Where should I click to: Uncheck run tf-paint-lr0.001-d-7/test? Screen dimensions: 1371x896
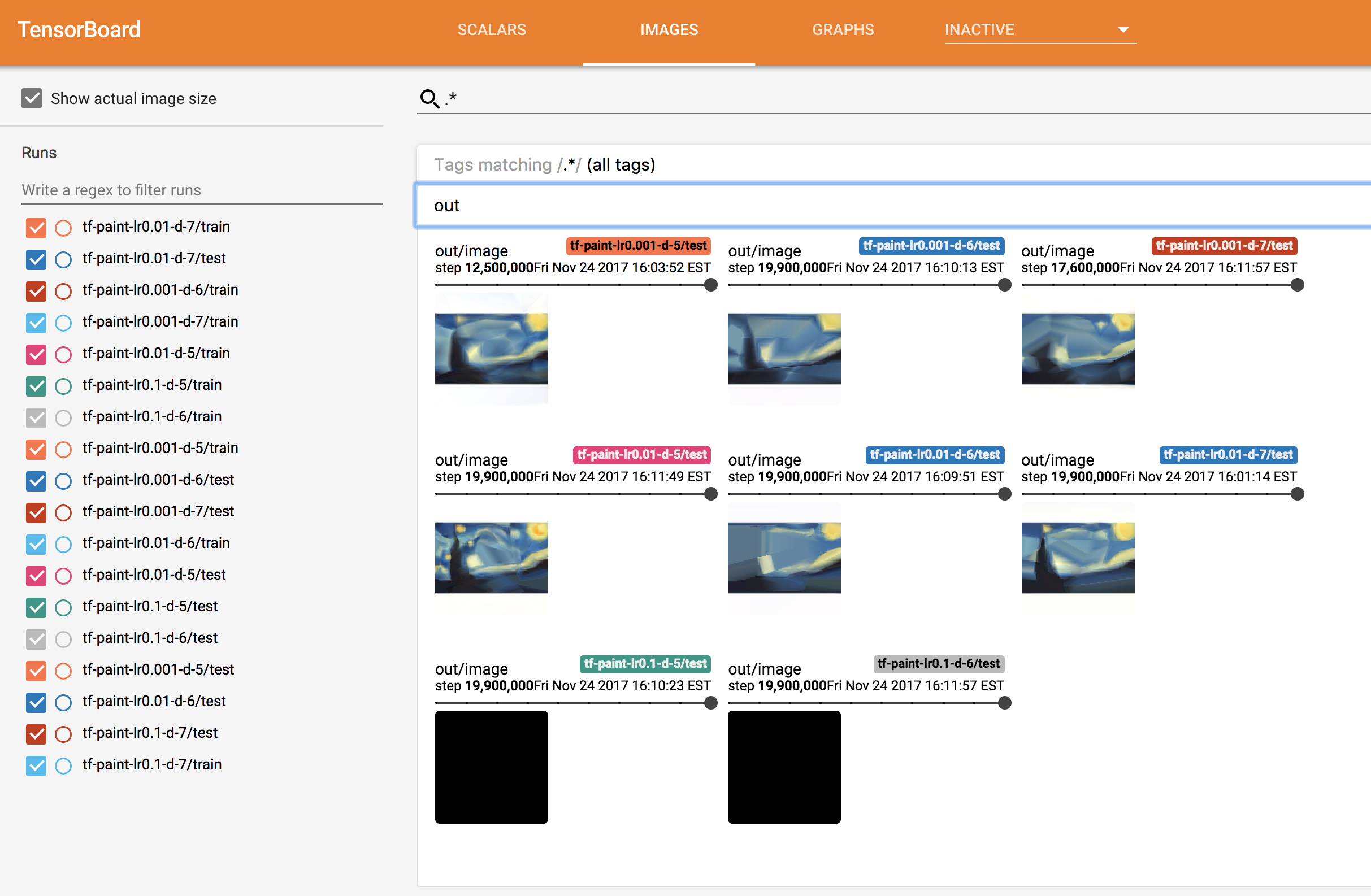[x=36, y=512]
